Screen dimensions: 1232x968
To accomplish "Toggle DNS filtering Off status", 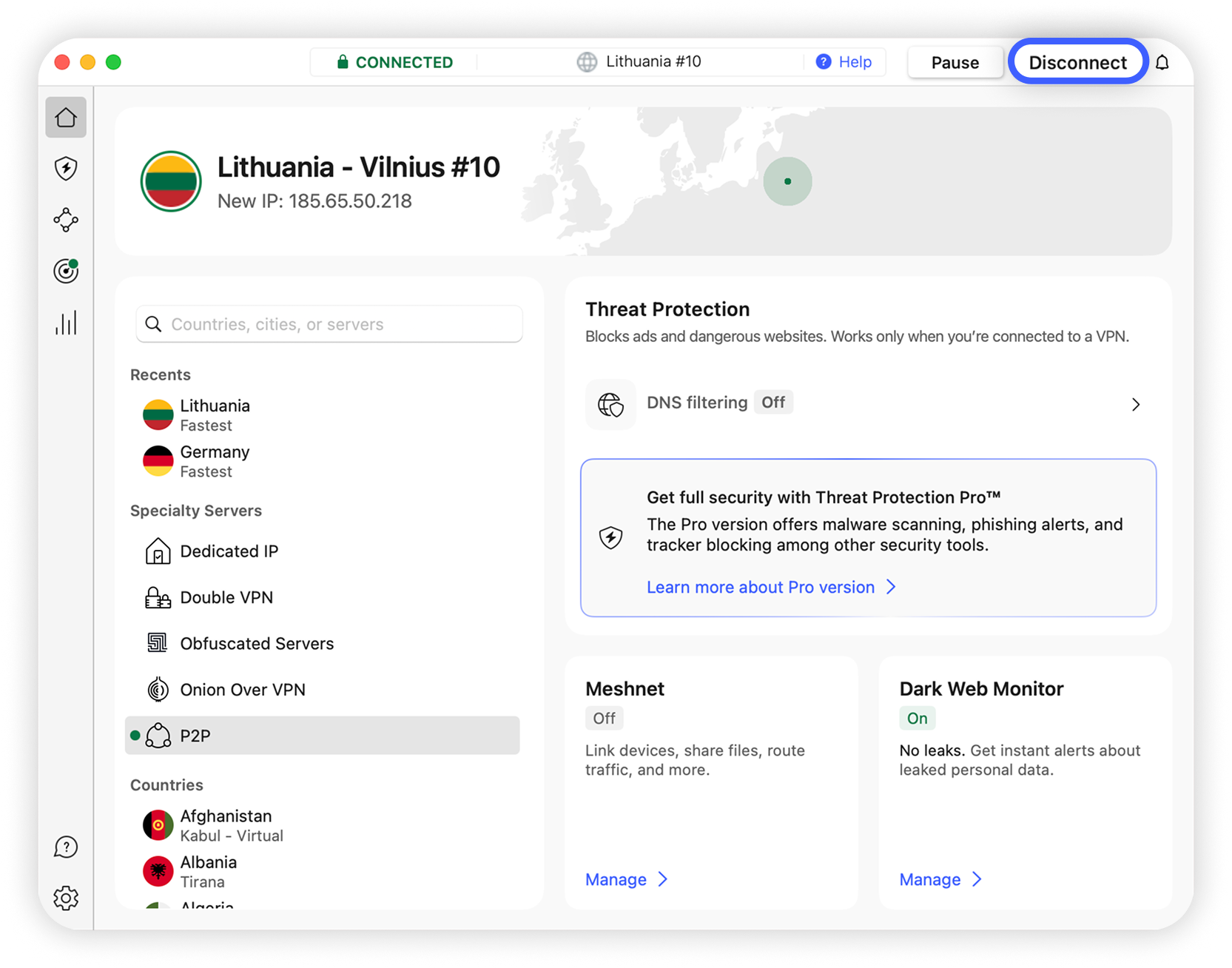I will coord(773,403).
